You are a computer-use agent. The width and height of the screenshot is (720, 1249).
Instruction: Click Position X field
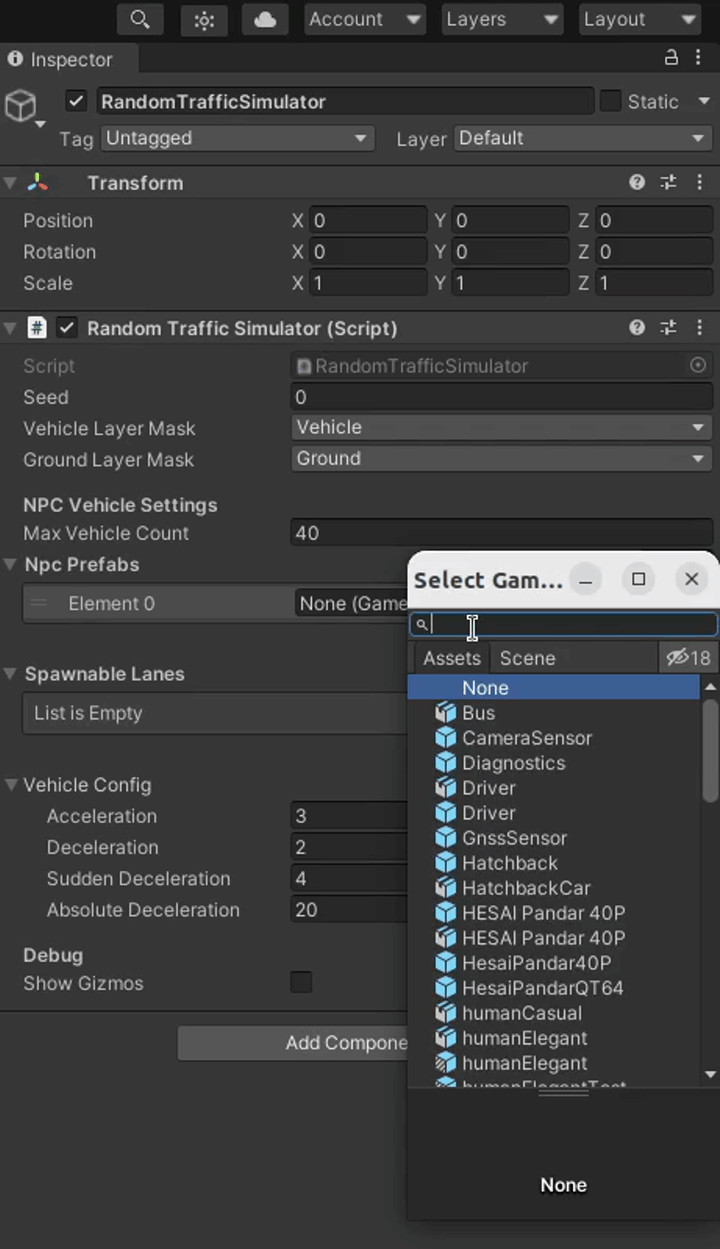tap(368, 221)
